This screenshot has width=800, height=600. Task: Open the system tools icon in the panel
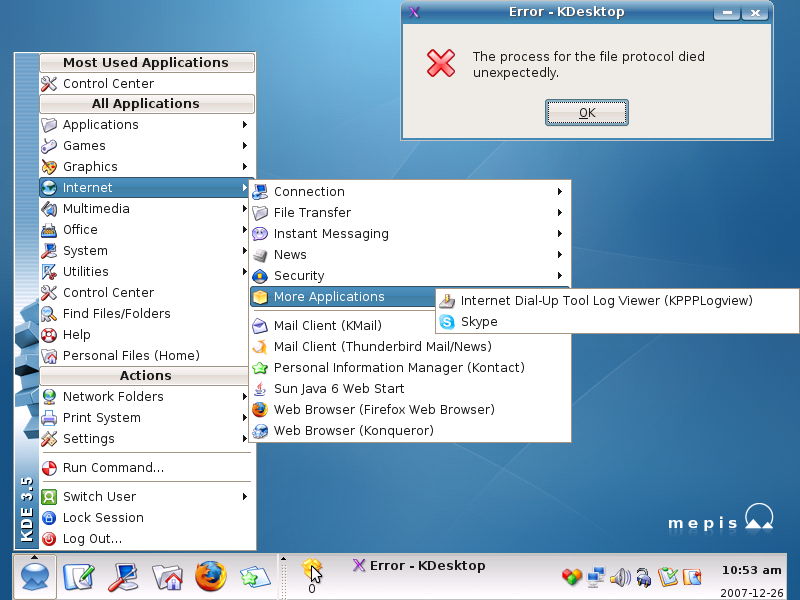click(x=123, y=577)
